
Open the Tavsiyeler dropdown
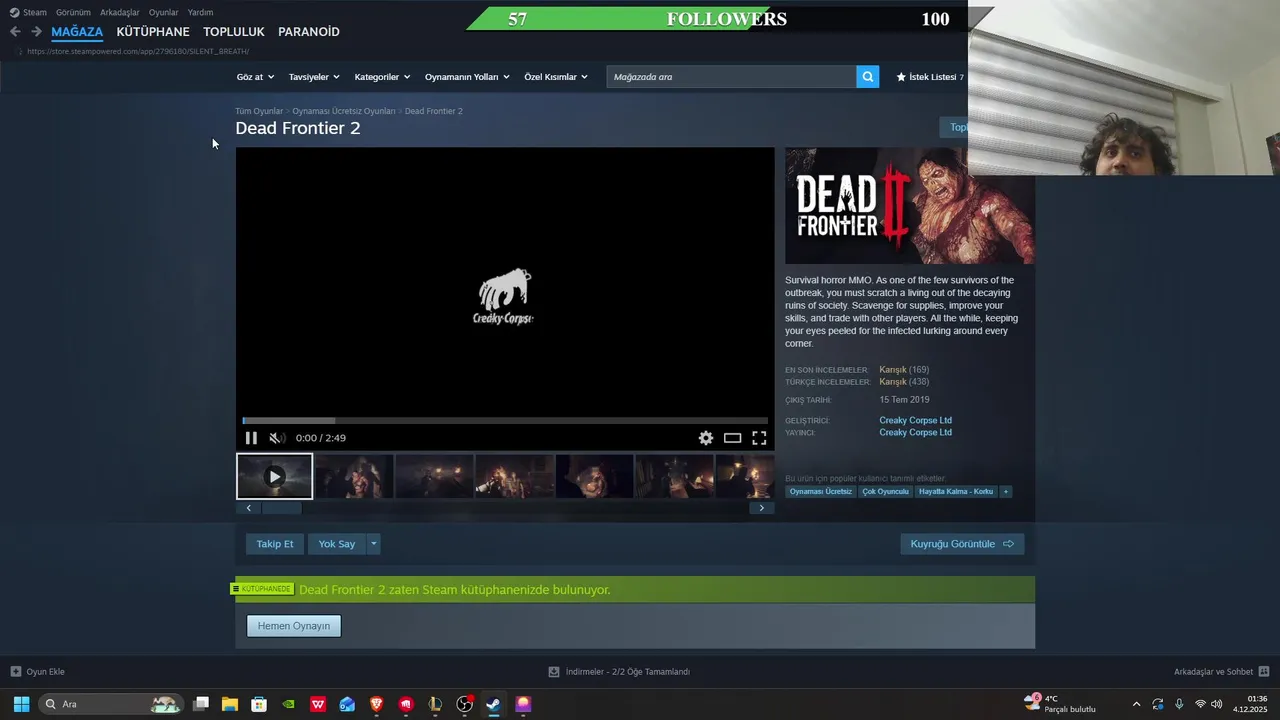(314, 77)
